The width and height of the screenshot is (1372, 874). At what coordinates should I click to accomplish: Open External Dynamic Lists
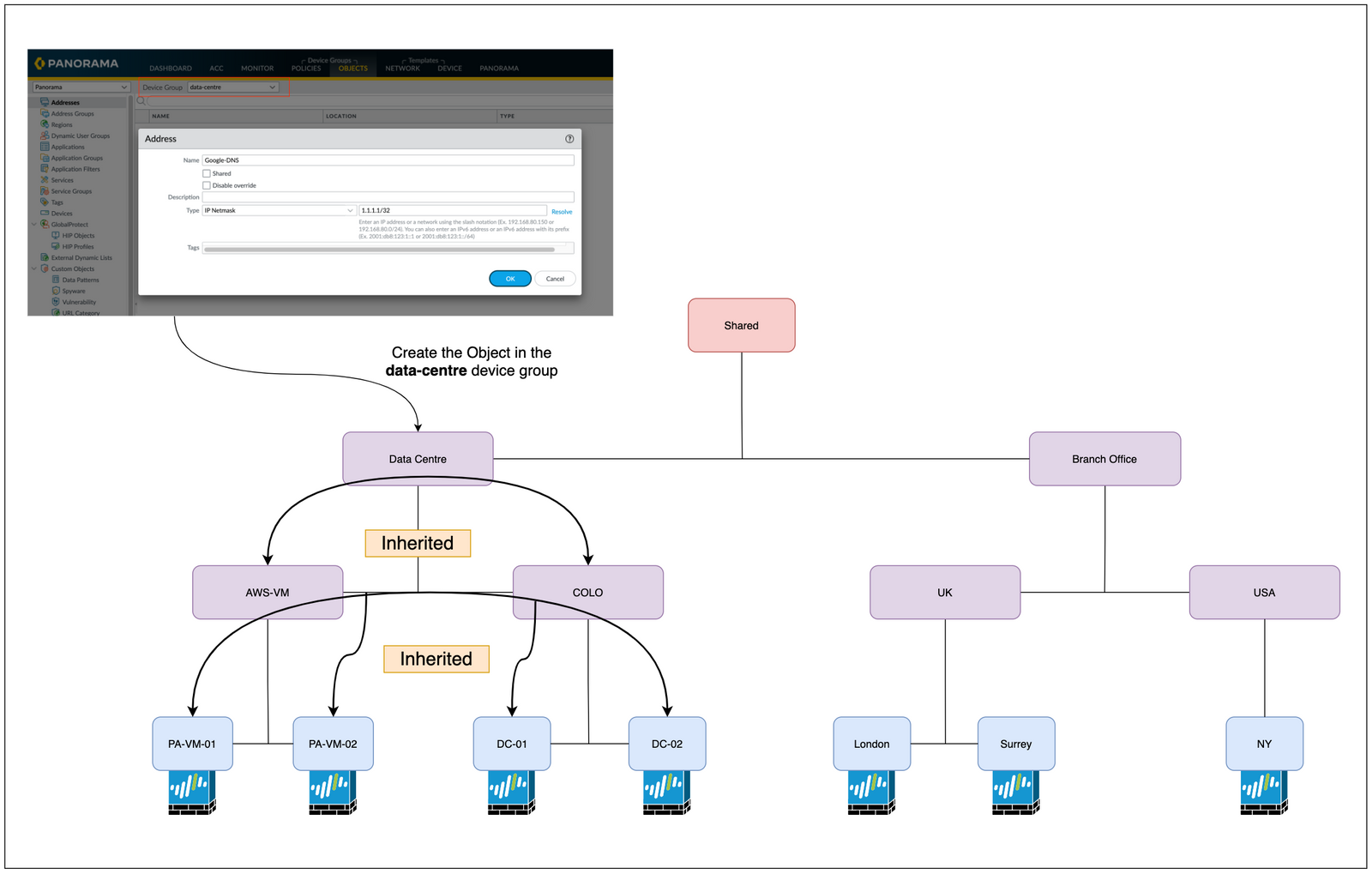81,257
